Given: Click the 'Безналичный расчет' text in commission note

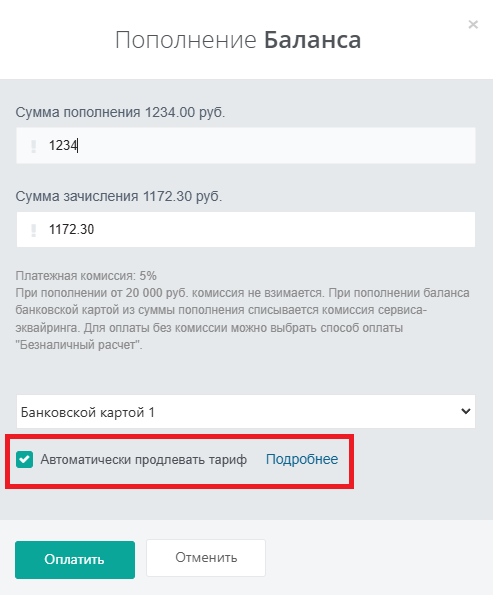Looking at the screenshot, I should 78,345.
